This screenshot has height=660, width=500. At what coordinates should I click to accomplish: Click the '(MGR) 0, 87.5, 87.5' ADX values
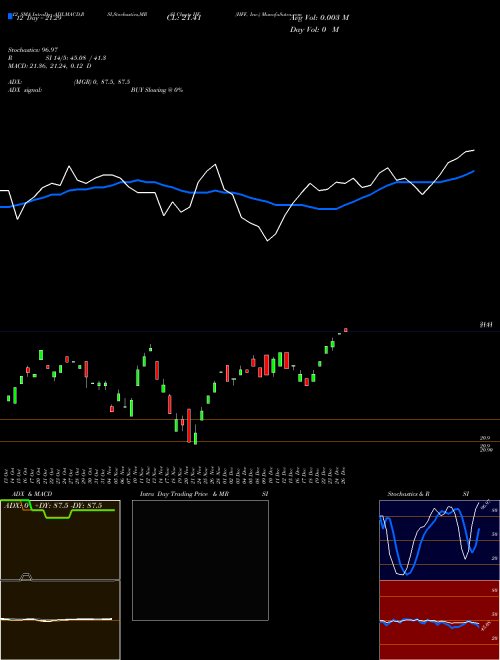pyautogui.click(x=101, y=82)
